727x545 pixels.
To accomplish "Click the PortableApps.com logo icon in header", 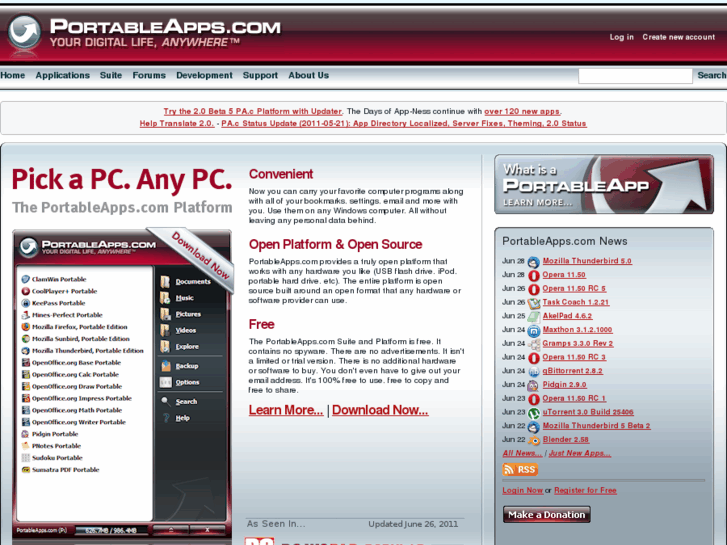I will click(24, 32).
